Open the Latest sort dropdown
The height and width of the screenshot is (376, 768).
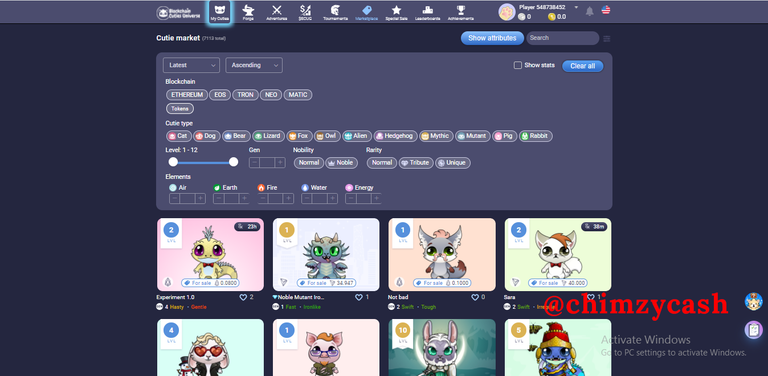click(191, 65)
